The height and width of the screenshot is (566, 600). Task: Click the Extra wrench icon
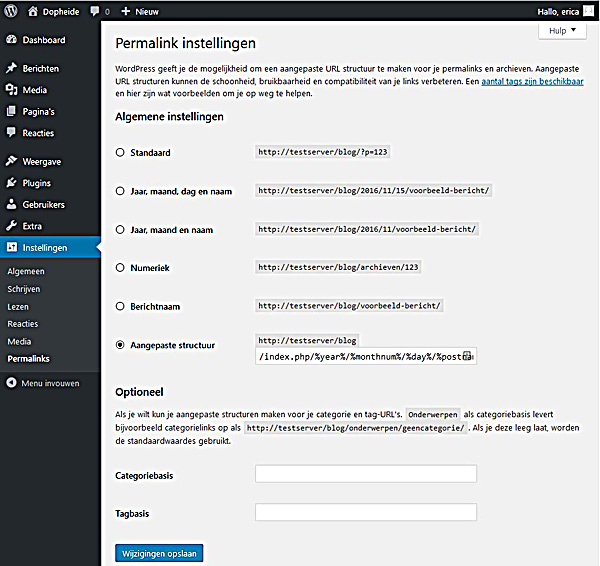click(11, 225)
